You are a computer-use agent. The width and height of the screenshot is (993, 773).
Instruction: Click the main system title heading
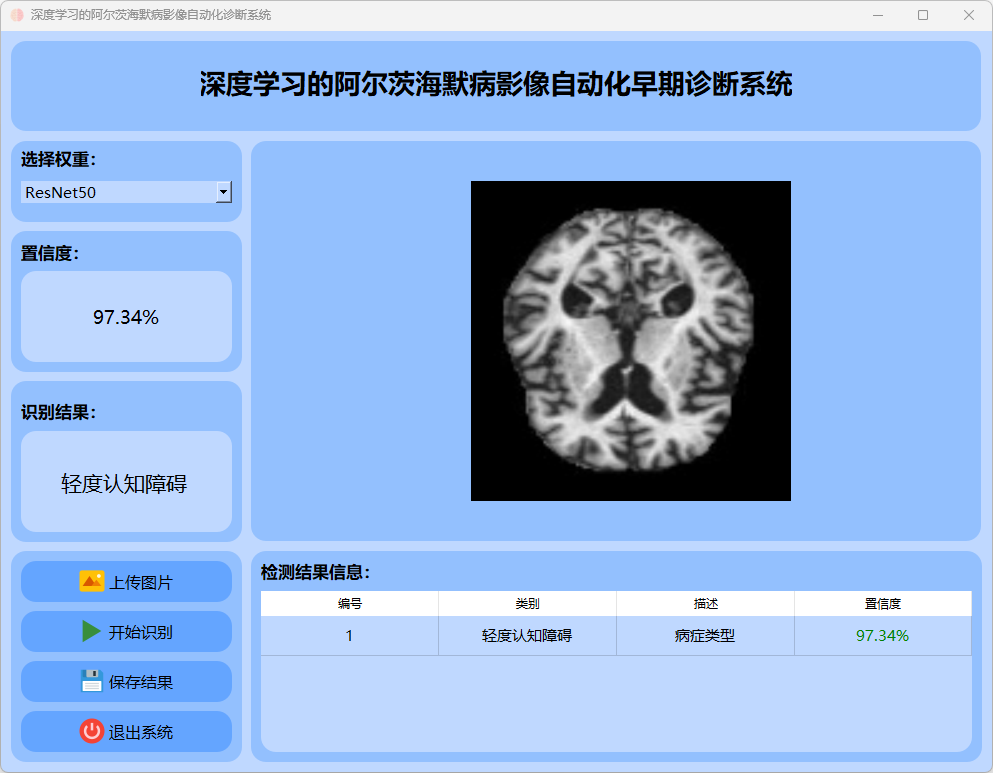(x=496, y=84)
